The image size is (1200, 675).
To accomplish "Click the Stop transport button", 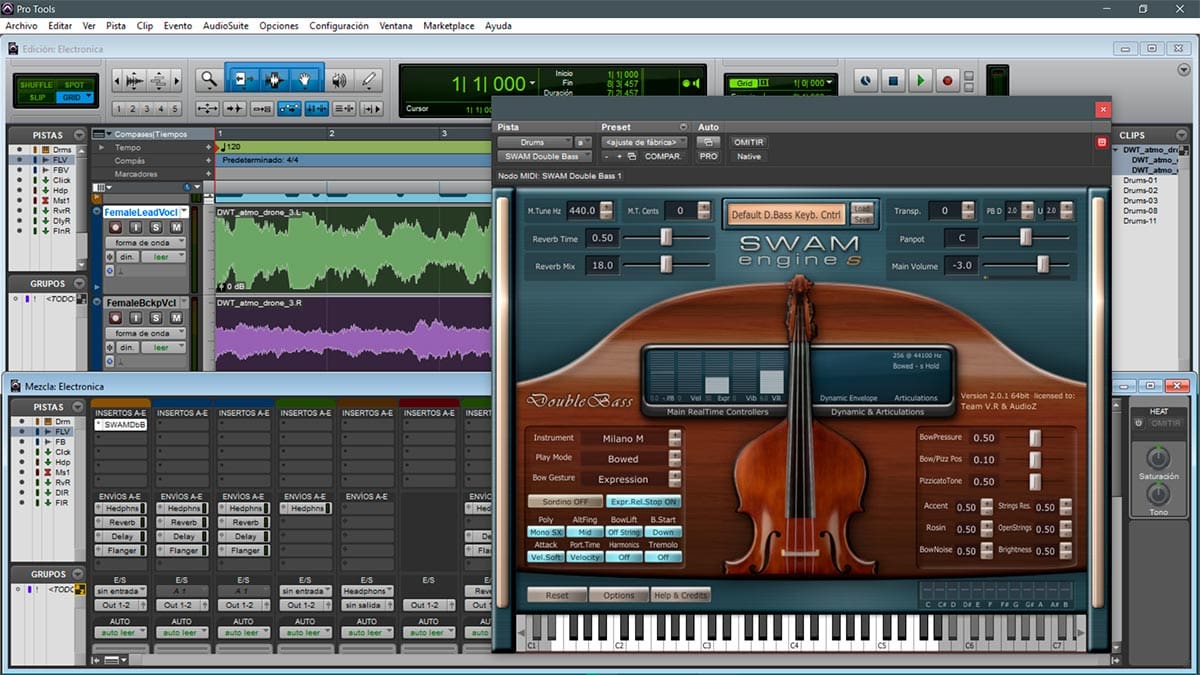I will [894, 81].
